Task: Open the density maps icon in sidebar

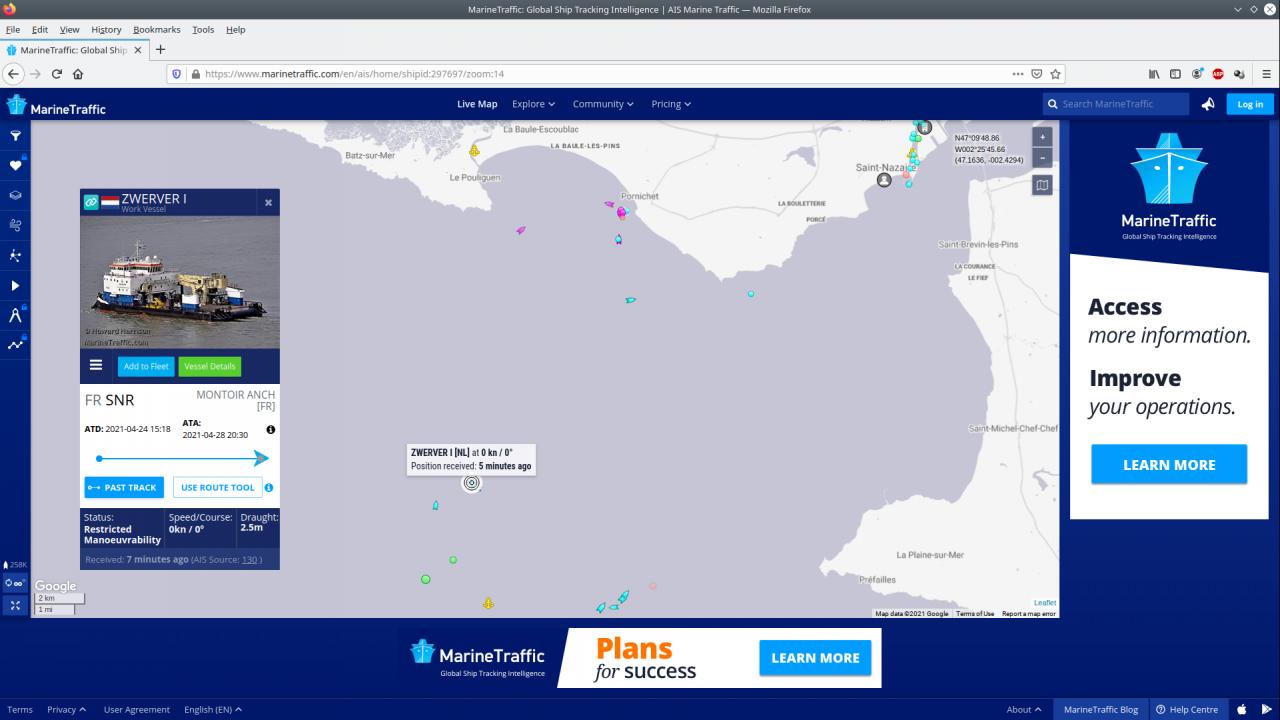Action: pyautogui.click(x=15, y=255)
